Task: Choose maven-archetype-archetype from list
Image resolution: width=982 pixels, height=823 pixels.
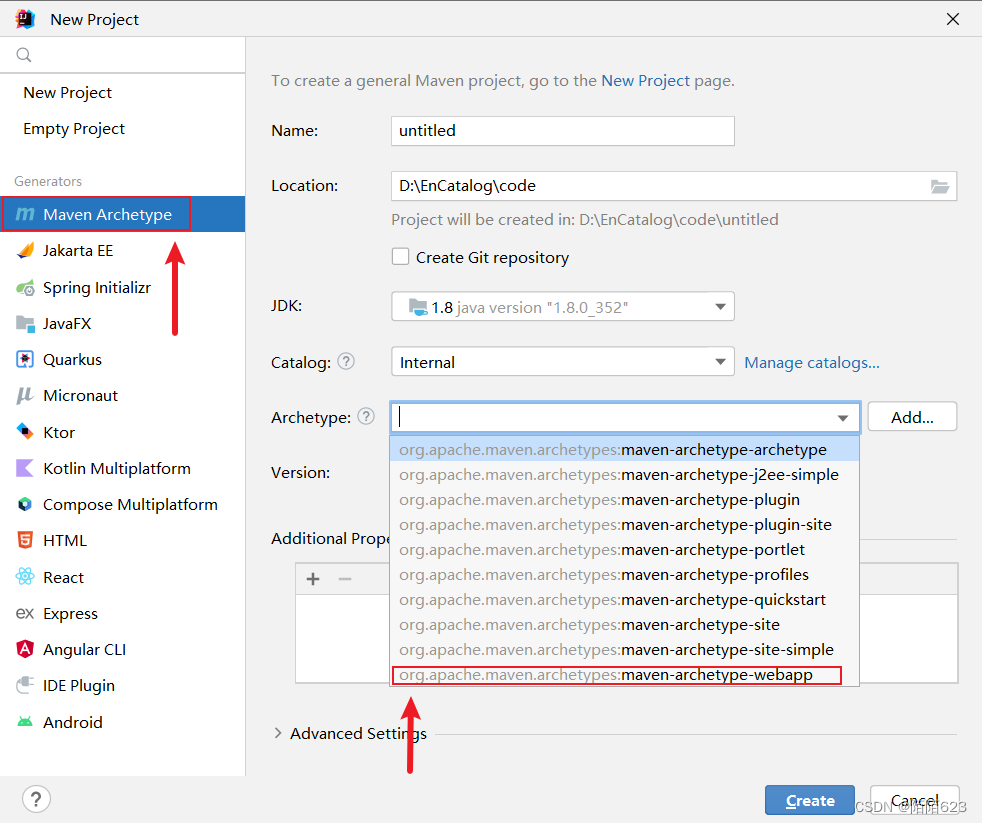Action: 624,450
